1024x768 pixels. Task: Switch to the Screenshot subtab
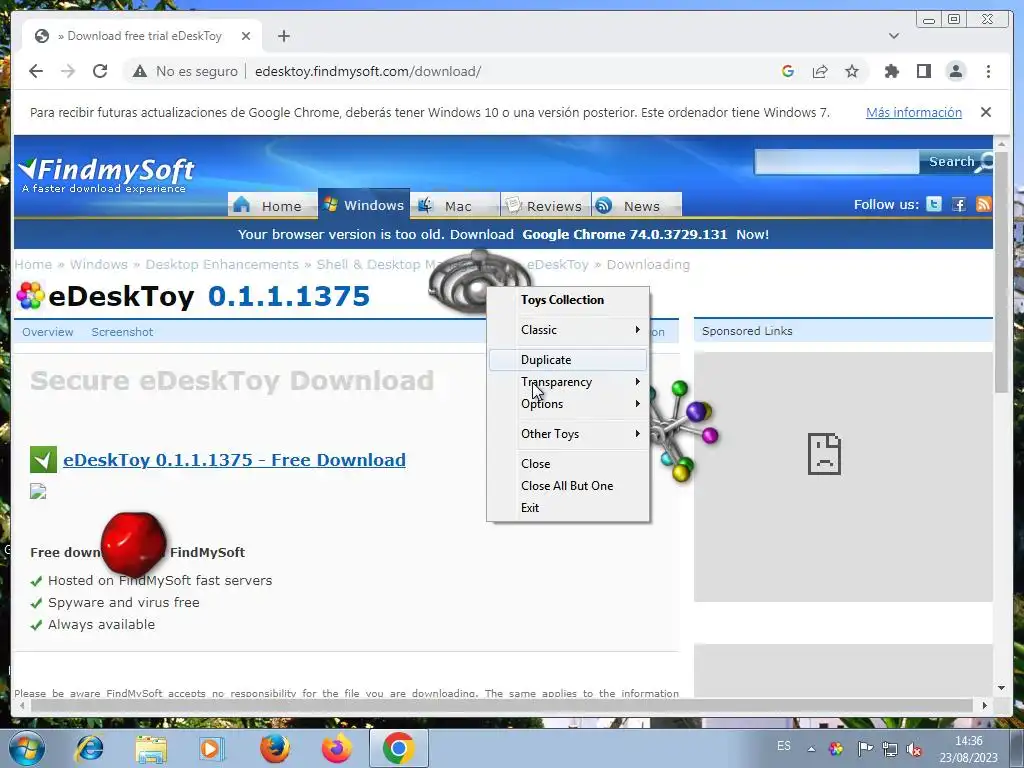122,332
